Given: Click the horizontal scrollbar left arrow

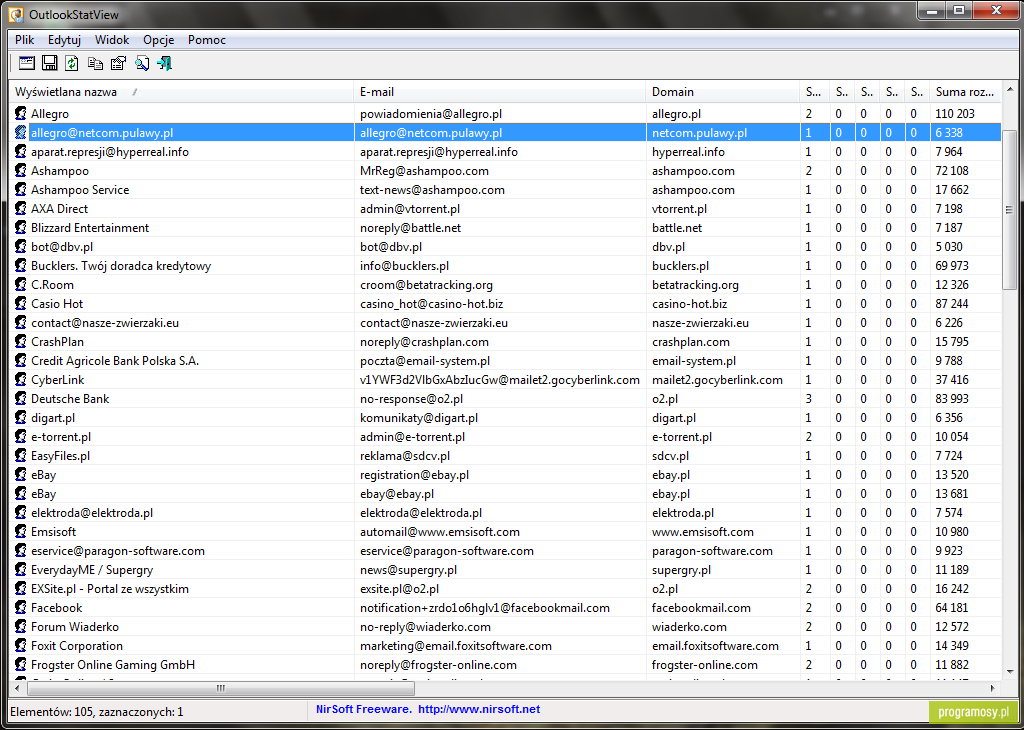Looking at the screenshot, I should pos(17,688).
